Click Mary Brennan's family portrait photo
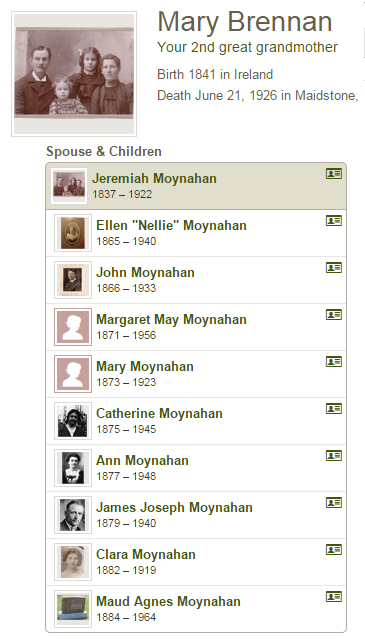This screenshot has height=639, width=365. [74, 74]
